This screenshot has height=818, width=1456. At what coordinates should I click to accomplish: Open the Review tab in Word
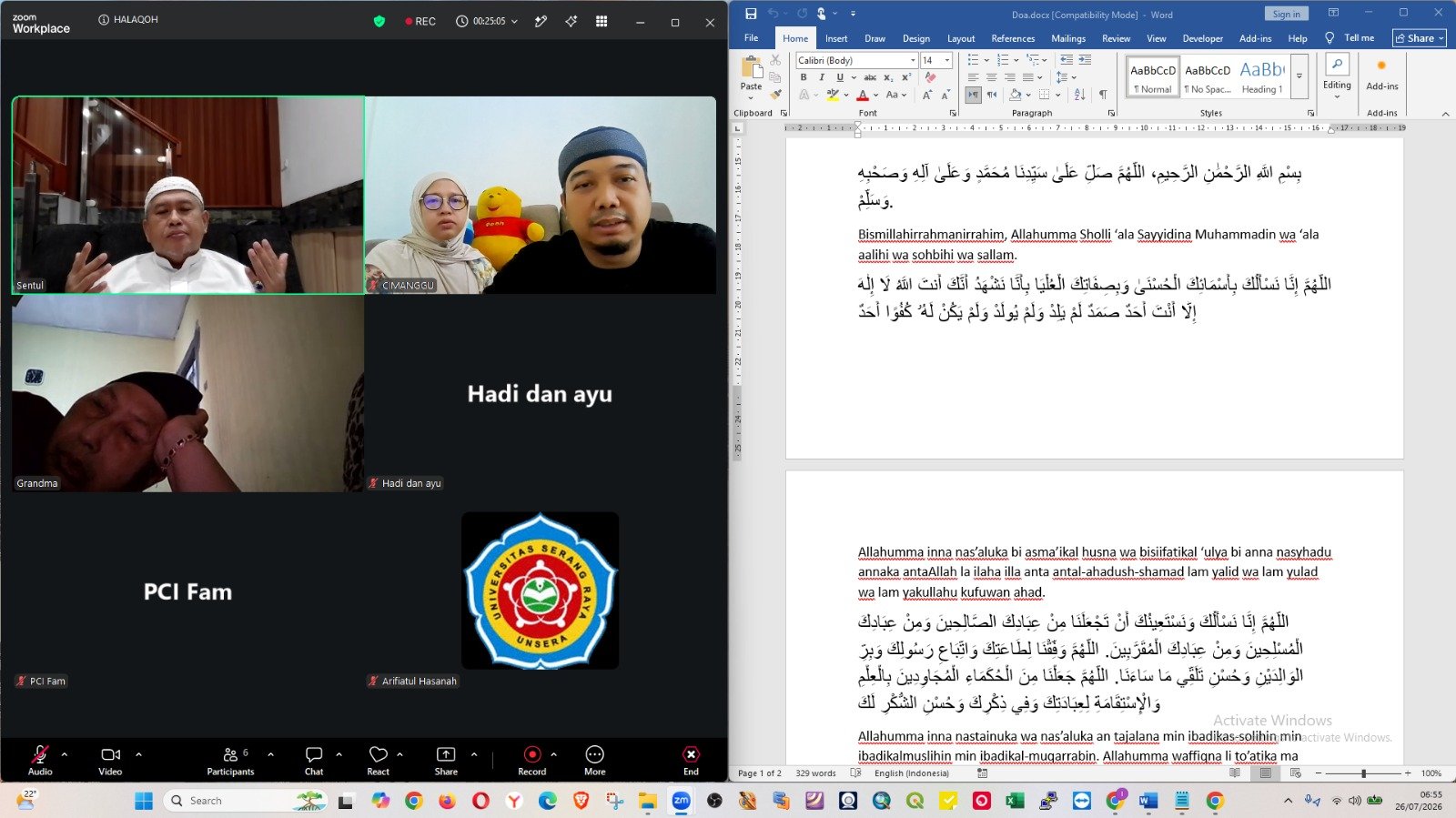1116,38
